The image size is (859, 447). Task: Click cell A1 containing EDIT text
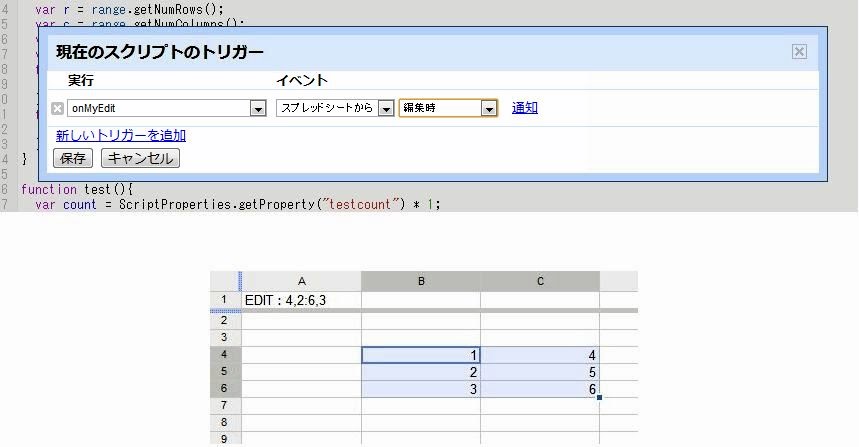(301, 300)
